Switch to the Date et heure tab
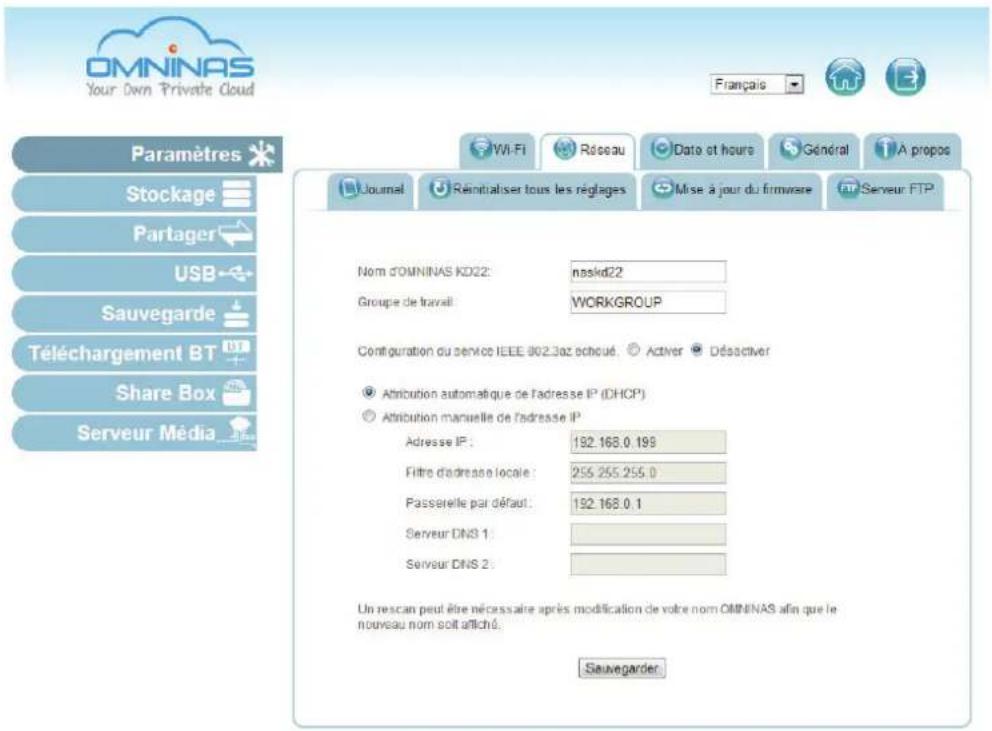 702,150
